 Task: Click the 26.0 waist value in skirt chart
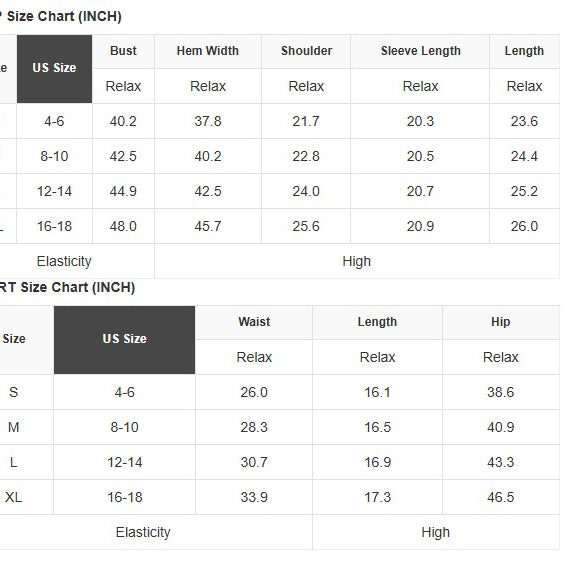(254, 392)
